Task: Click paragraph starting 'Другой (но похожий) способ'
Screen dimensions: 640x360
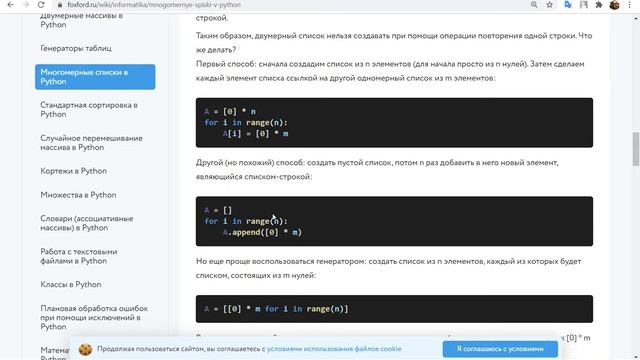Action: (x=377, y=170)
